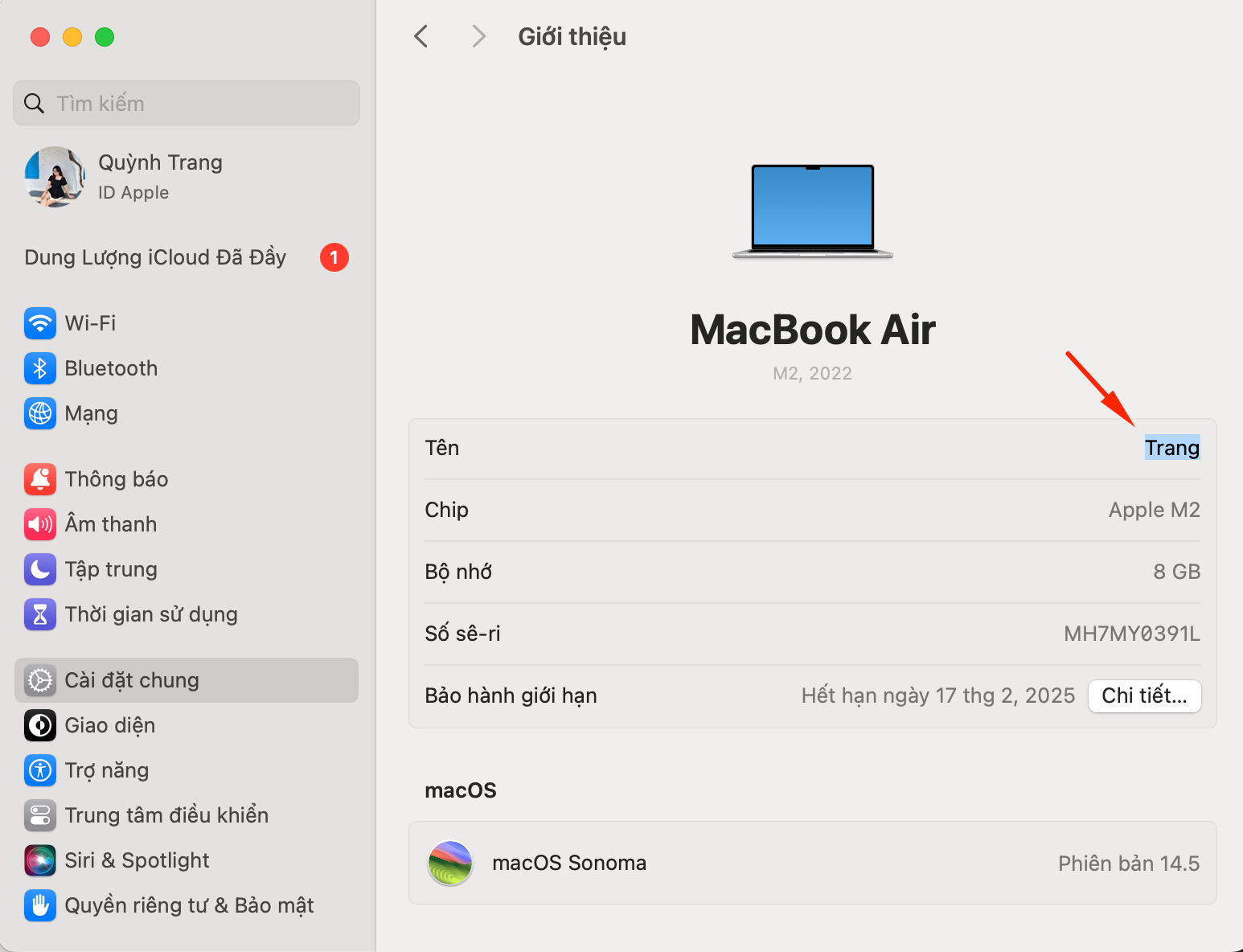The image size is (1243, 952).
Task: Open Thời gian sử dụng hourglass icon
Action: tap(40, 614)
